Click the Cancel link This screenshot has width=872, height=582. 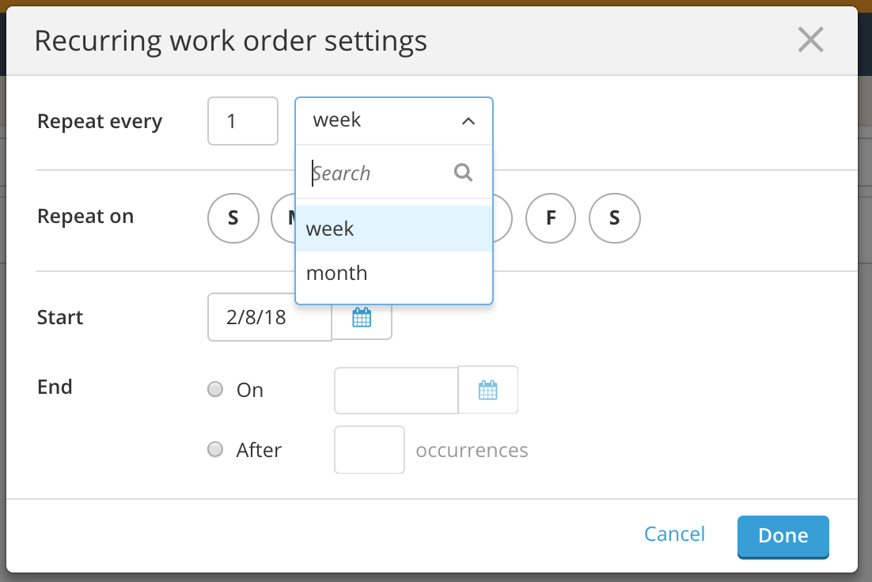point(674,534)
